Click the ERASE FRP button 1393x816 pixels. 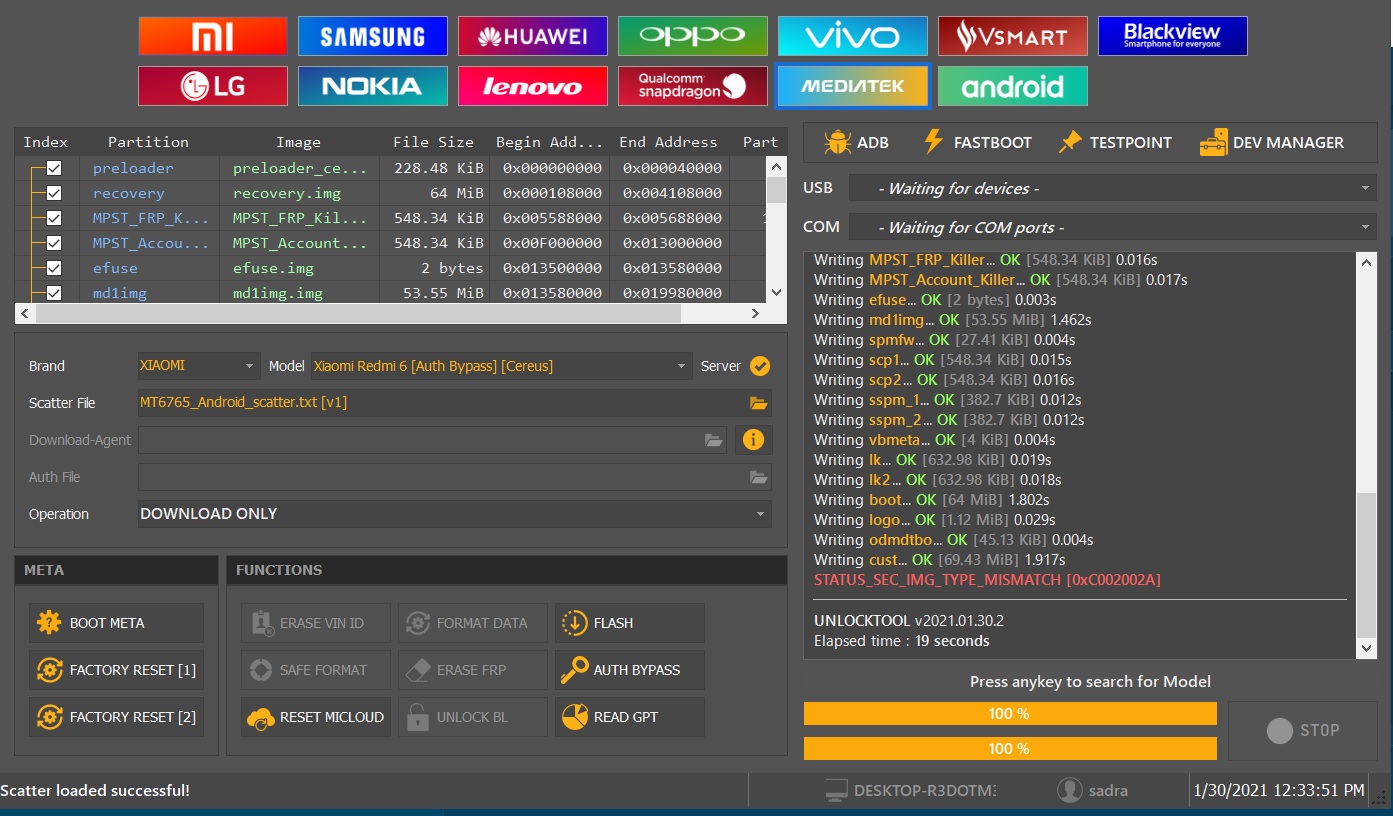(x=473, y=670)
